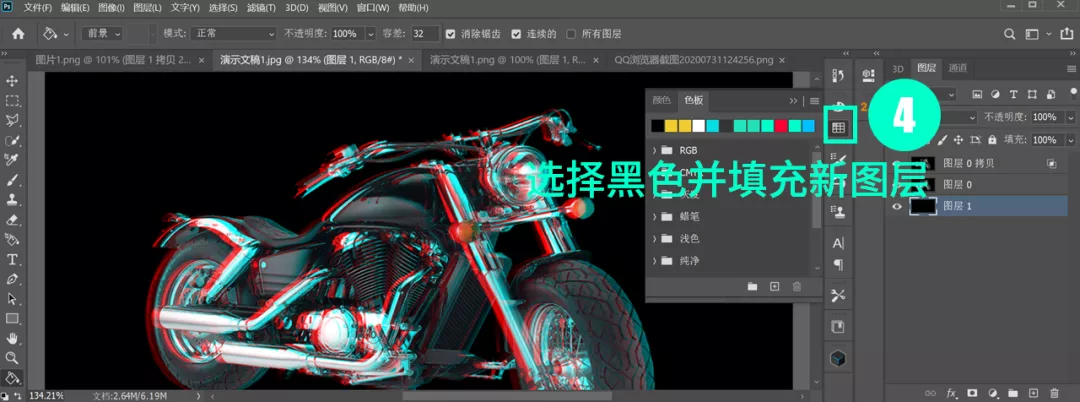Viewport: 1080px width, 402px height.
Task: Toggle 消除锯齿 checkbox
Action: click(450, 34)
